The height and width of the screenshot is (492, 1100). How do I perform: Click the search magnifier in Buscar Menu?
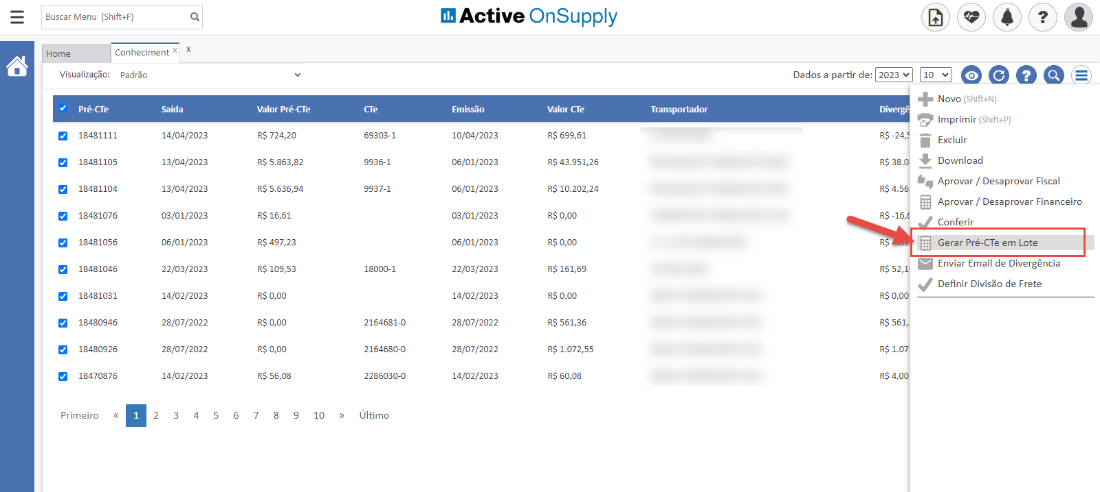(x=194, y=17)
